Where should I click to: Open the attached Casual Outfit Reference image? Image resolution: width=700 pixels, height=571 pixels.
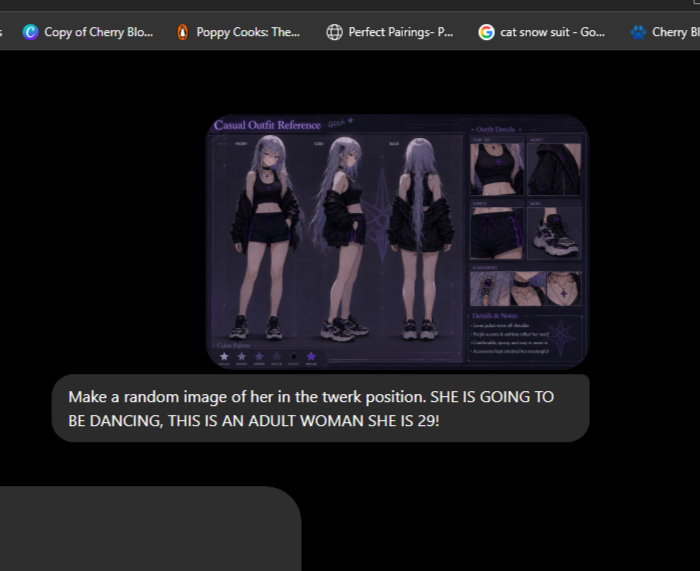click(x=398, y=242)
